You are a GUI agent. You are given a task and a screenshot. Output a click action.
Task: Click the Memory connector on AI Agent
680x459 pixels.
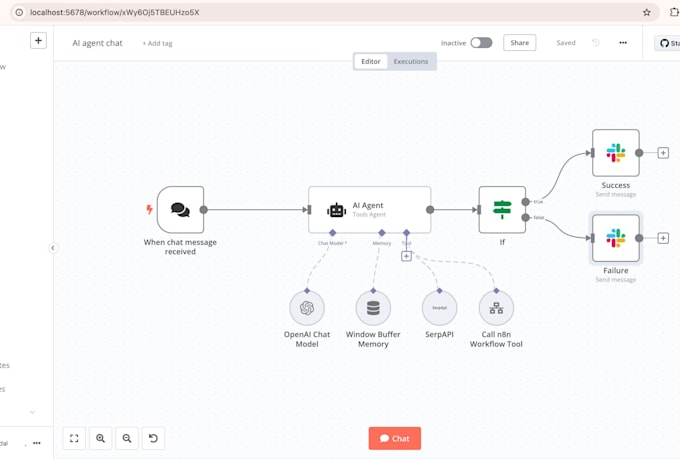point(382,233)
